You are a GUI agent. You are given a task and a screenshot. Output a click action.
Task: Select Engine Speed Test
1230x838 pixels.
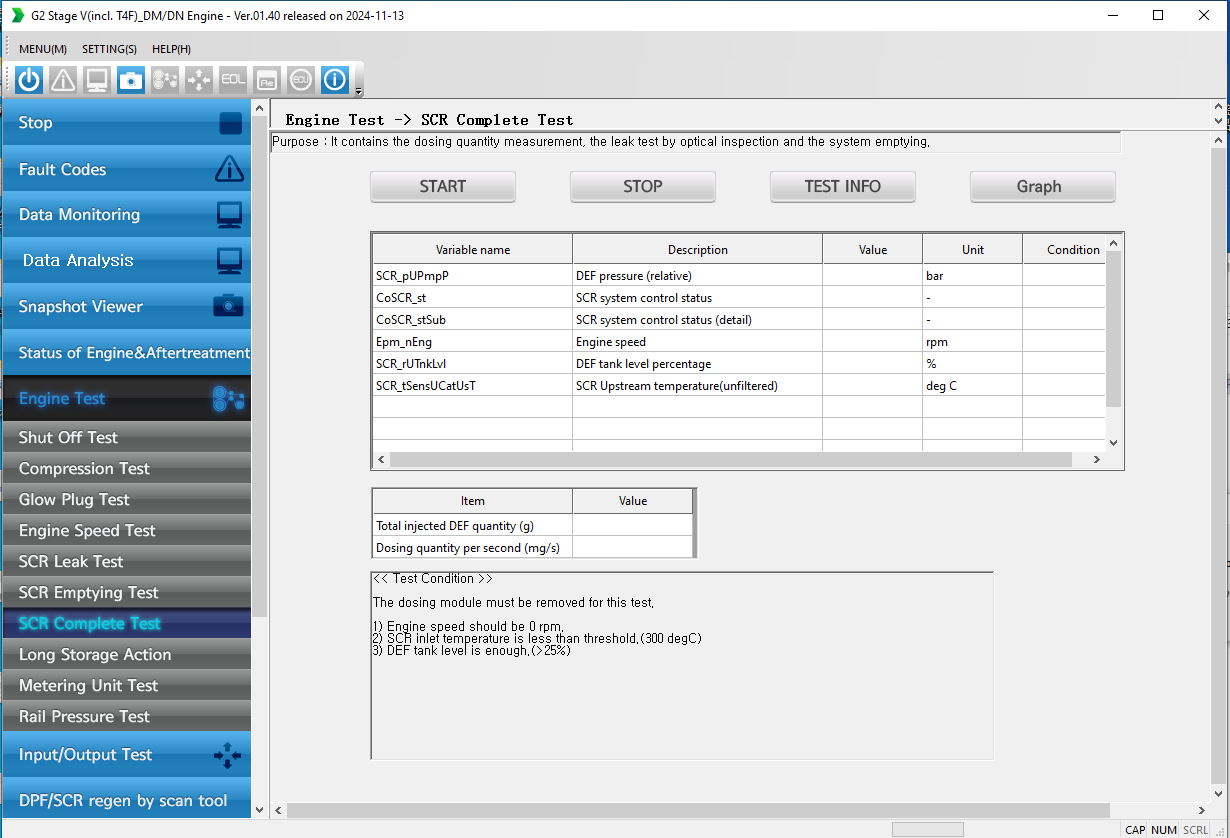[x=126, y=530]
